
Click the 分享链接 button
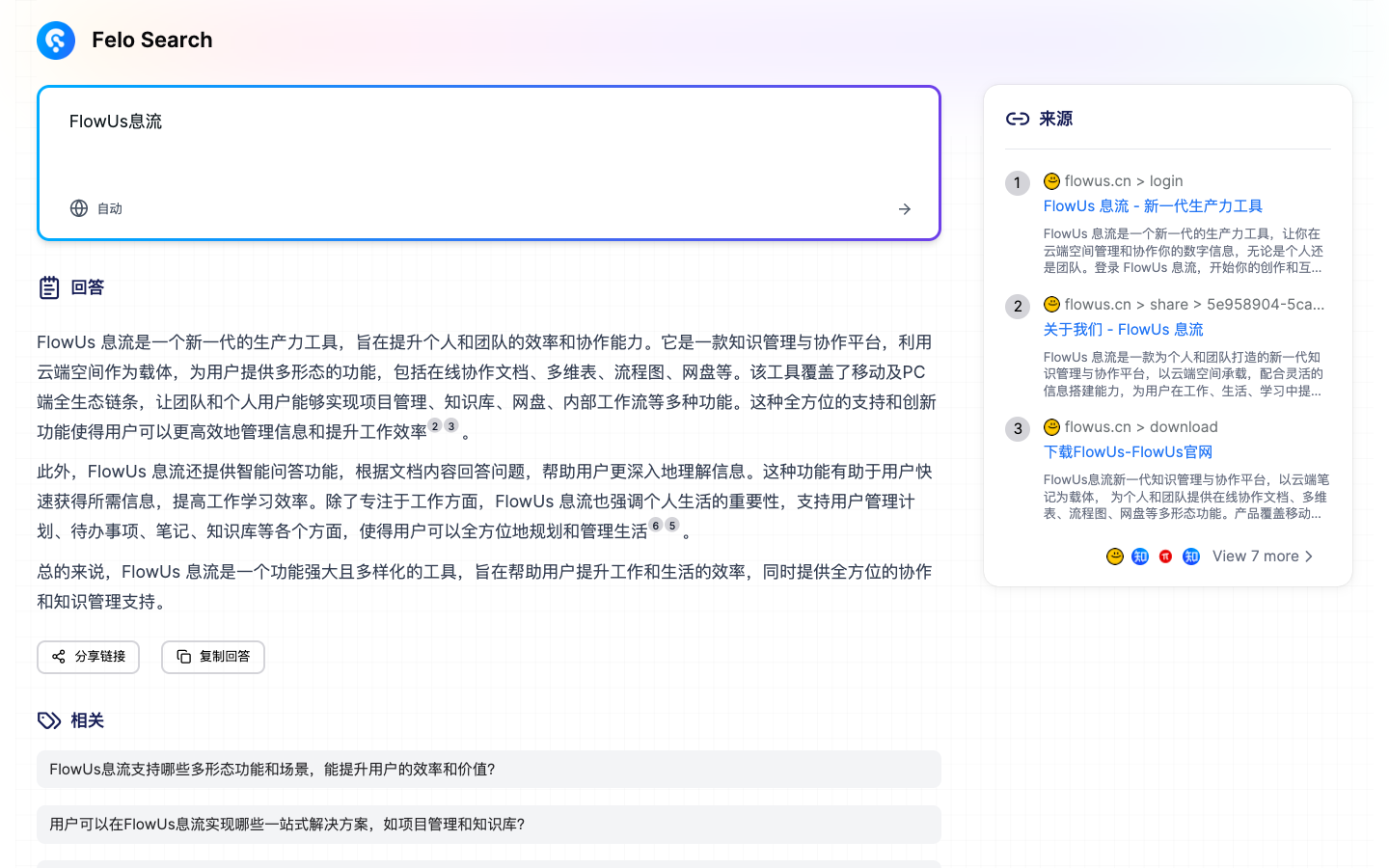[88, 657]
